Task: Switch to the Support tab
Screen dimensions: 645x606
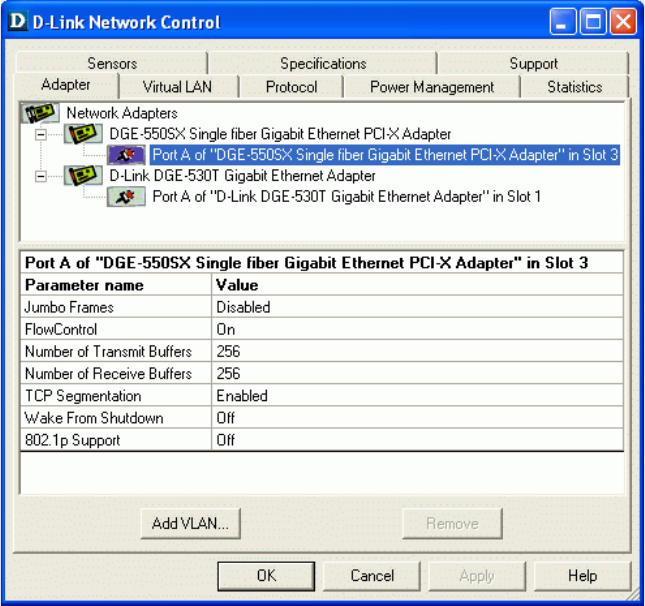Action: pyautogui.click(x=533, y=63)
